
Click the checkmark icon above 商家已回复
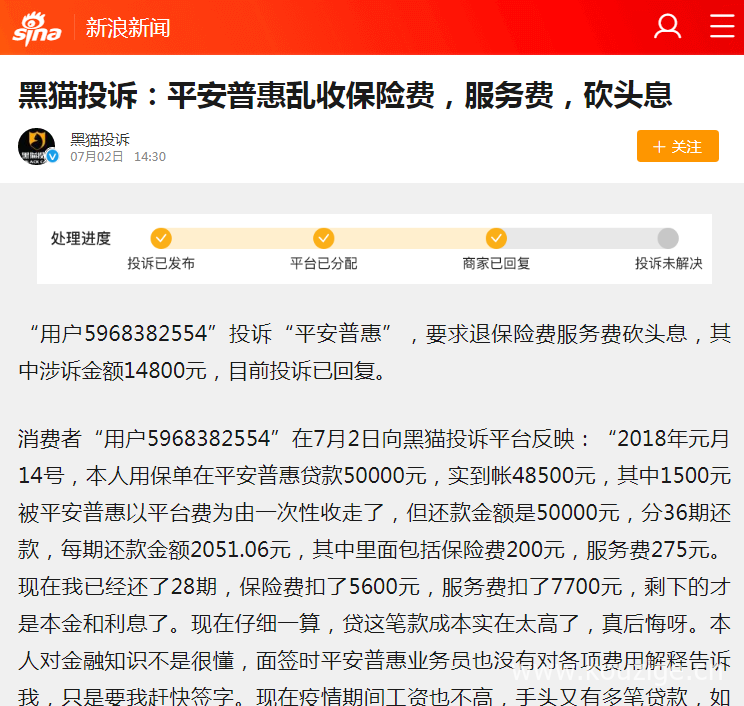[496, 238]
